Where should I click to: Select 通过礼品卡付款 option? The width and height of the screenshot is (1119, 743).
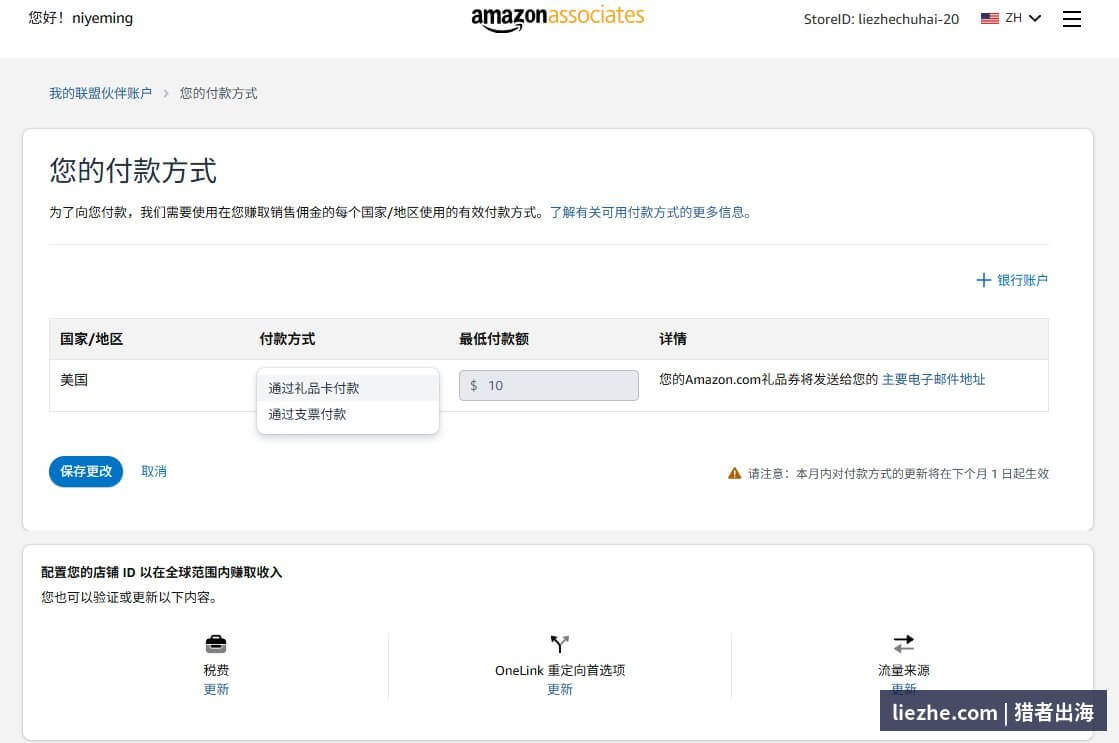(x=348, y=388)
